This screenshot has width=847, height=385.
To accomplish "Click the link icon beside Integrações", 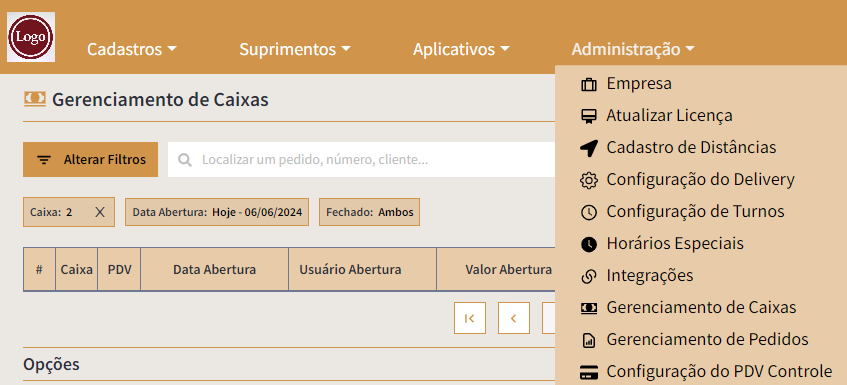I will point(588,276).
